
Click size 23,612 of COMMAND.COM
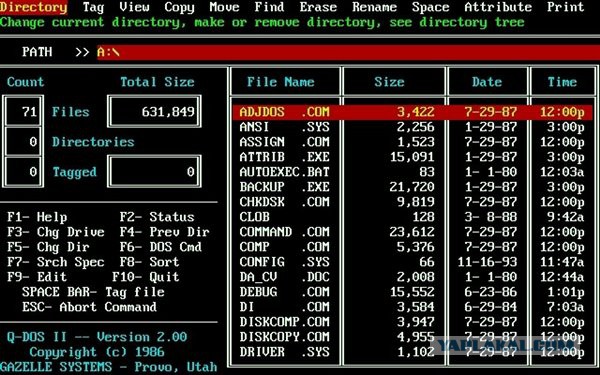click(x=412, y=232)
